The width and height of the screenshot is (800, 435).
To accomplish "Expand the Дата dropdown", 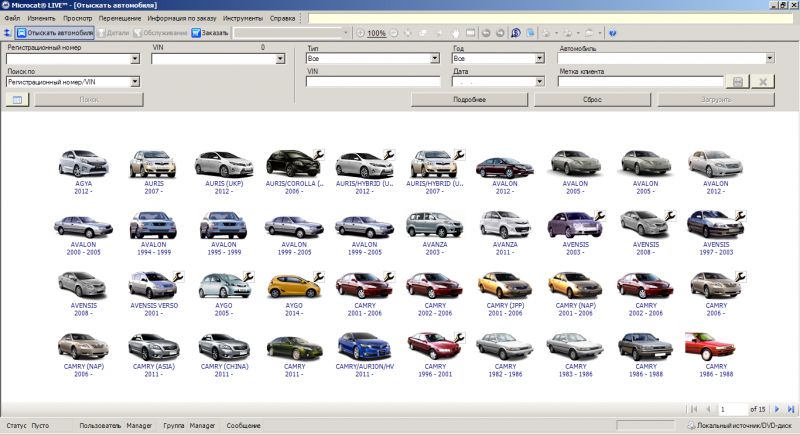I will point(540,82).
